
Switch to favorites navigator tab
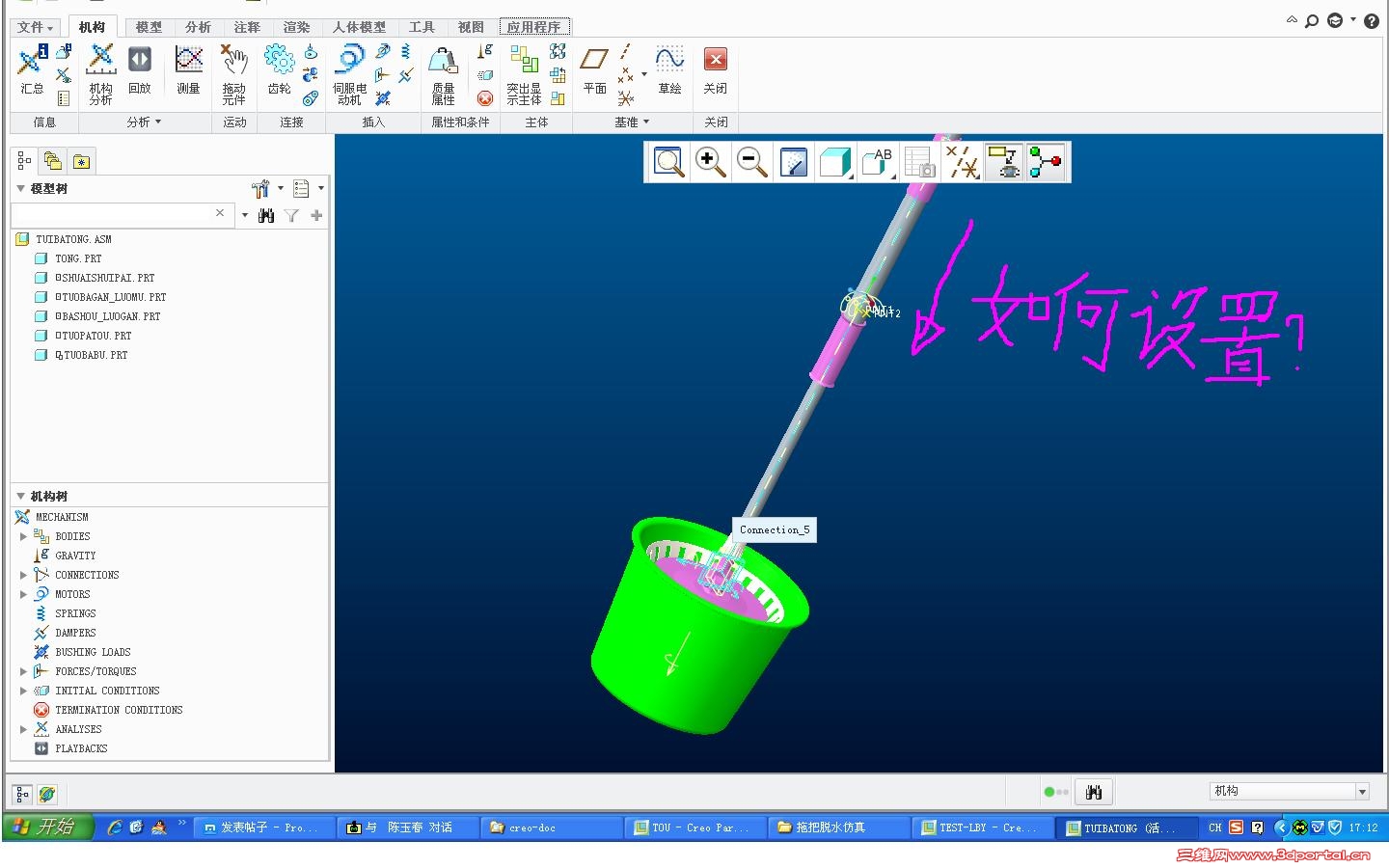(x=82, y=161)
